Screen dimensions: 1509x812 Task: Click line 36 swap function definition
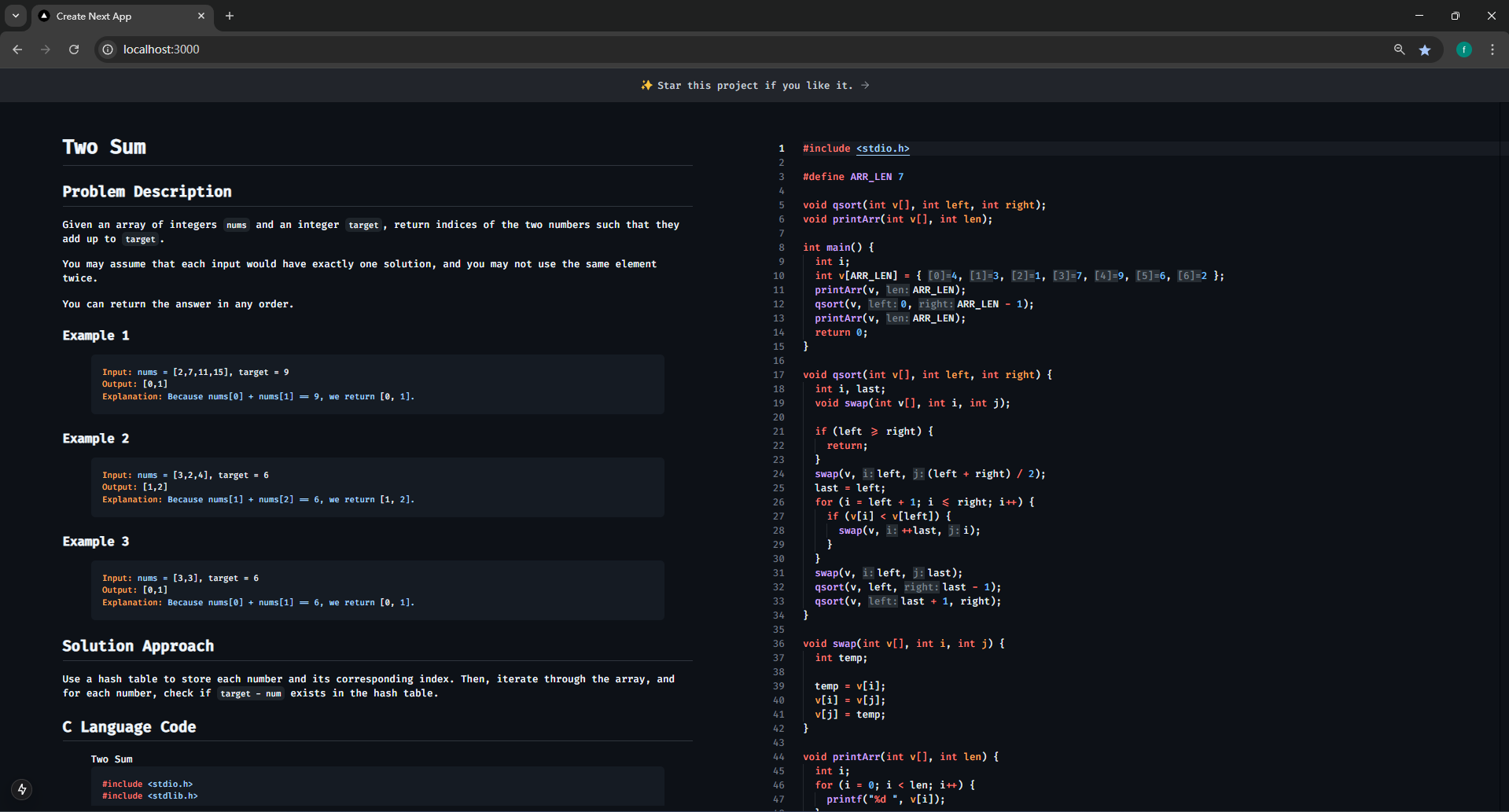(903, 644)
